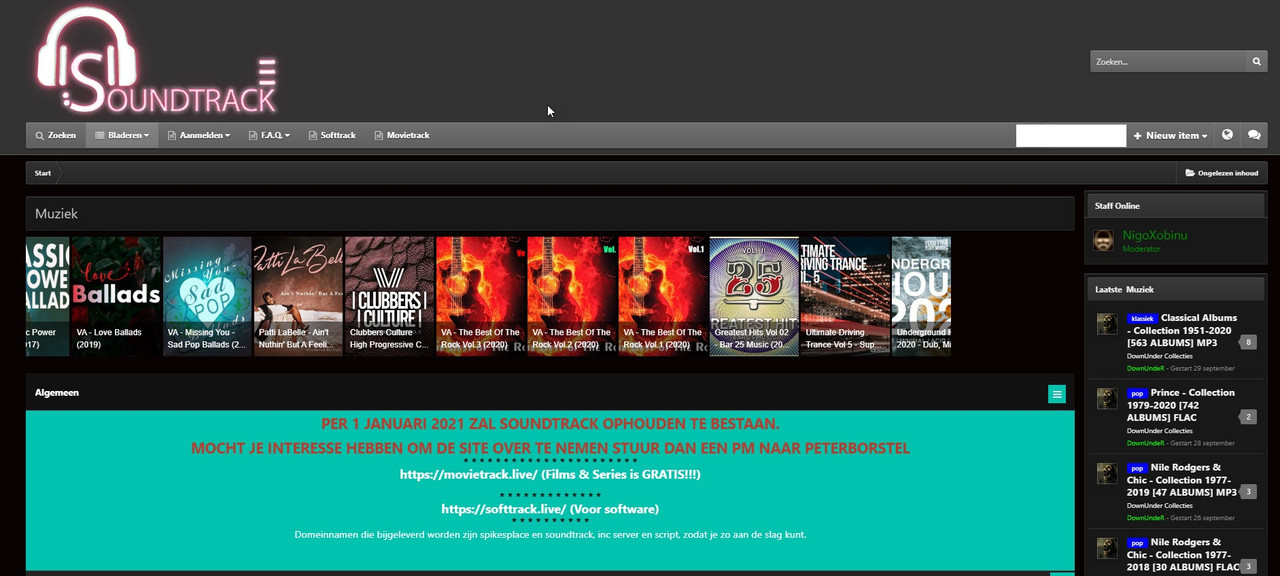The height and width of the screenshot is (576, 1280).
Task: Click the globe notifications icon
Action: pyautogui.click(x=1227, y=135)
